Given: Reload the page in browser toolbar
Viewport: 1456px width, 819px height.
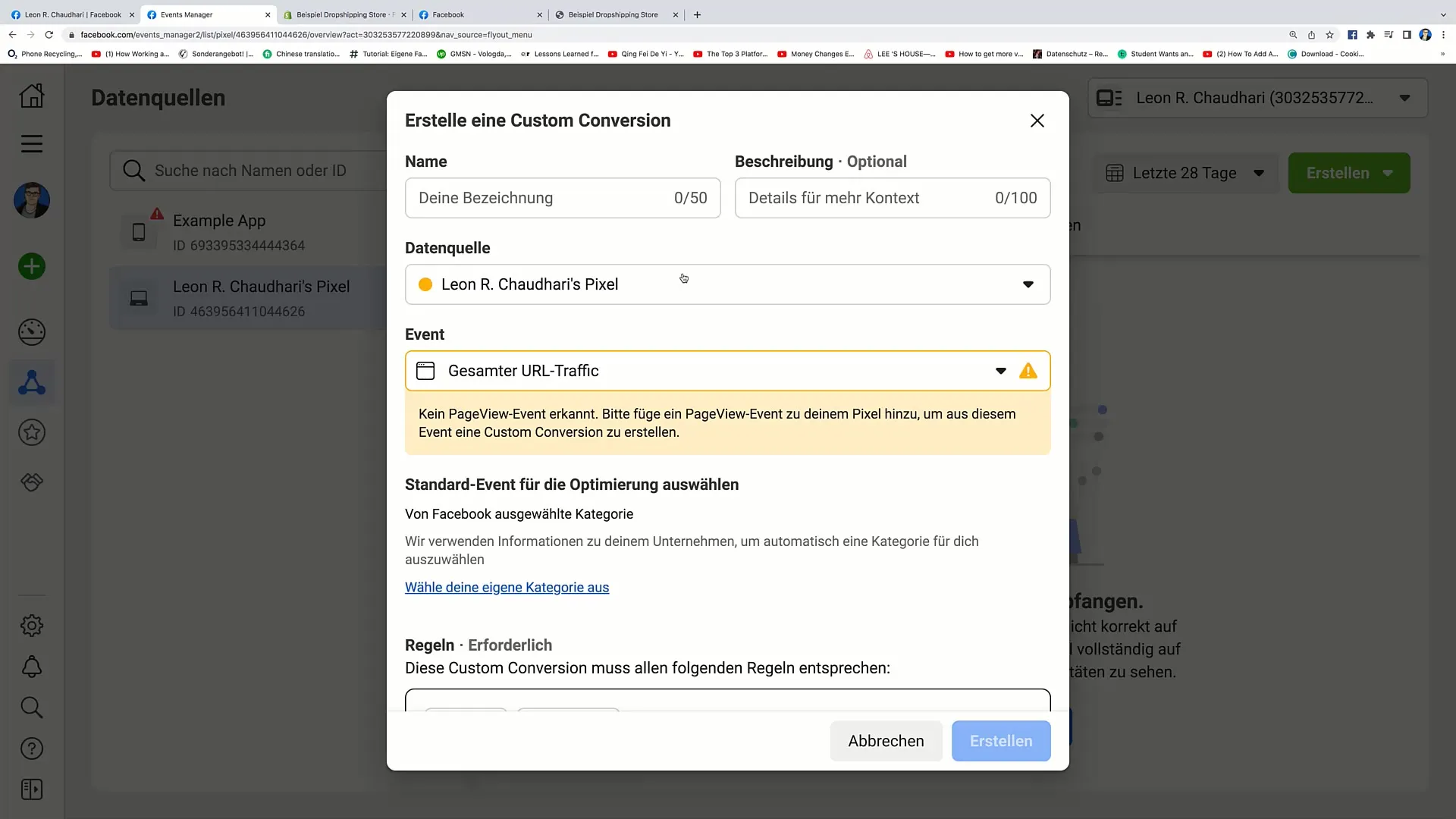Looking at the screenshot, I should click(49, 35).
